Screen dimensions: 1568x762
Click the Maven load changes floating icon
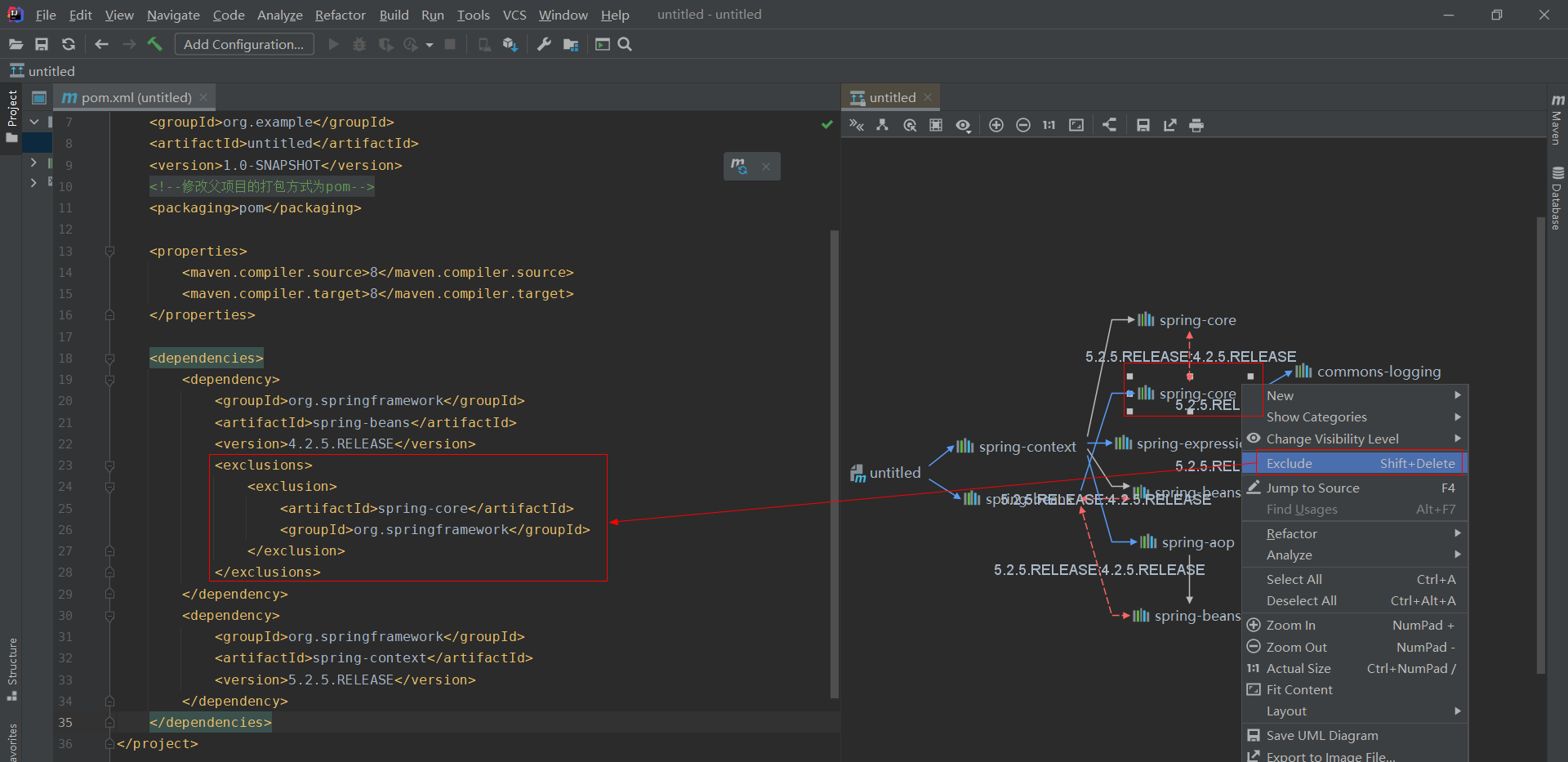(x=739, y=166)
